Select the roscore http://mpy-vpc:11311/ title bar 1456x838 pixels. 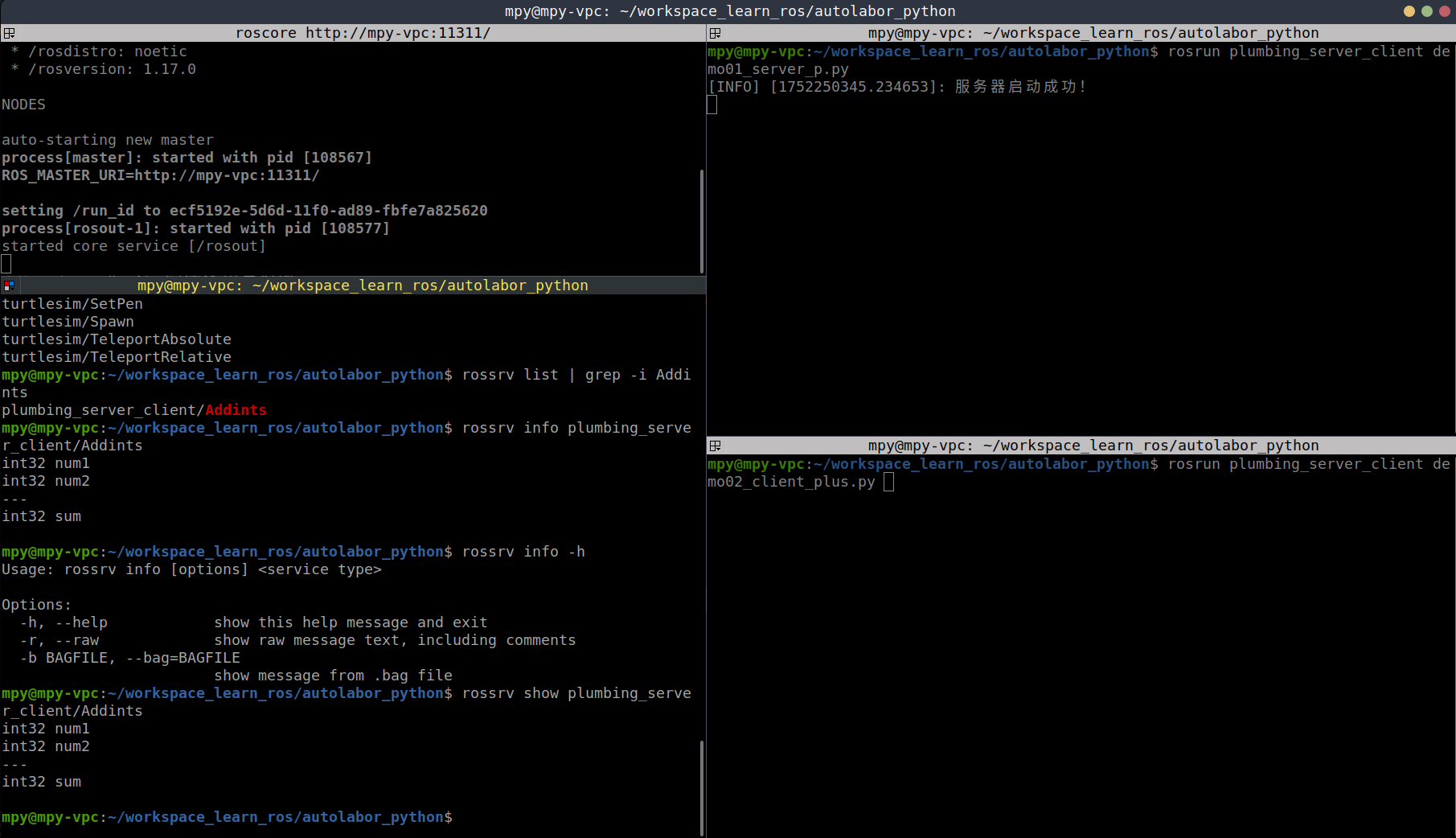pyautogui.click(x=362, y=33)
